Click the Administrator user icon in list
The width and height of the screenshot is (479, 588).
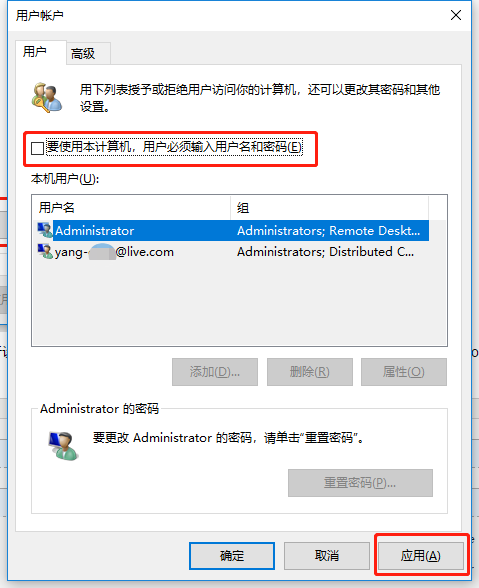[x=45, y=230]
